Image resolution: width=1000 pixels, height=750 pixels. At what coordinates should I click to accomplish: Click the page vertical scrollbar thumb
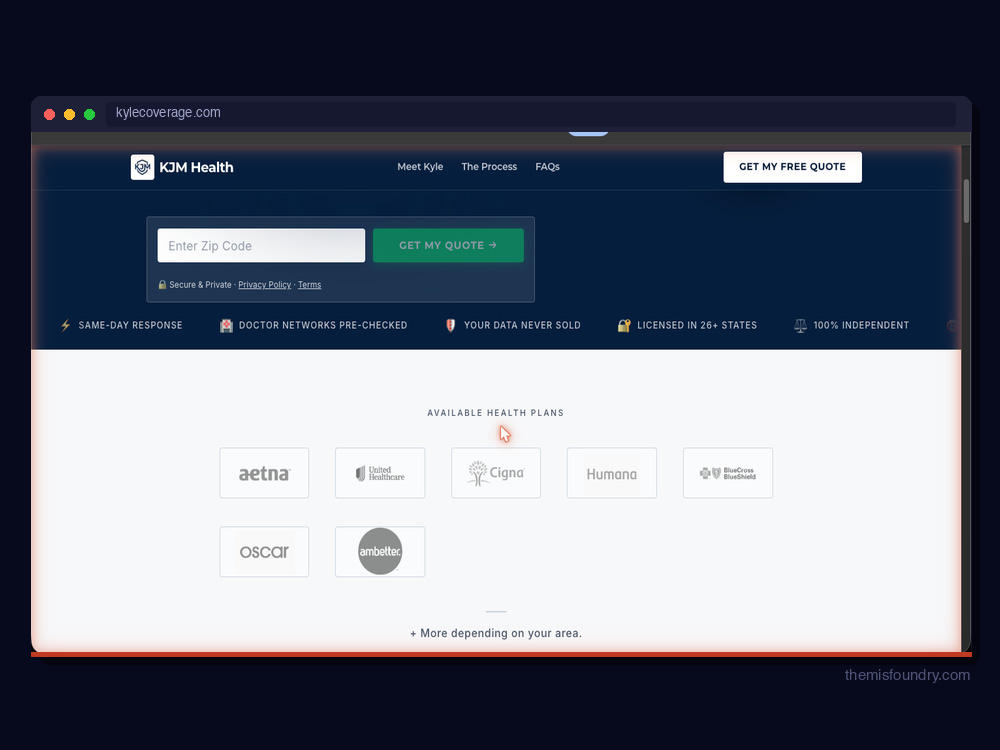[966, 201]
